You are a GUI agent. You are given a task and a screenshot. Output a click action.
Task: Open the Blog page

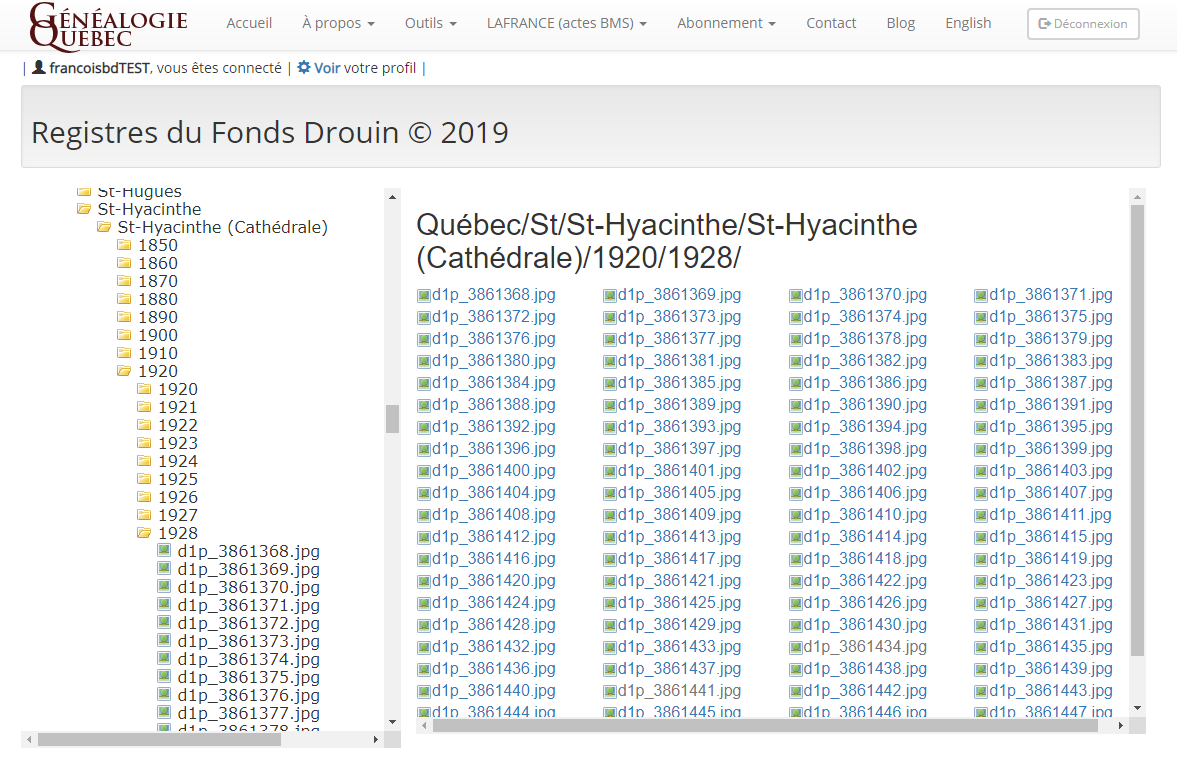coord(901,23)
